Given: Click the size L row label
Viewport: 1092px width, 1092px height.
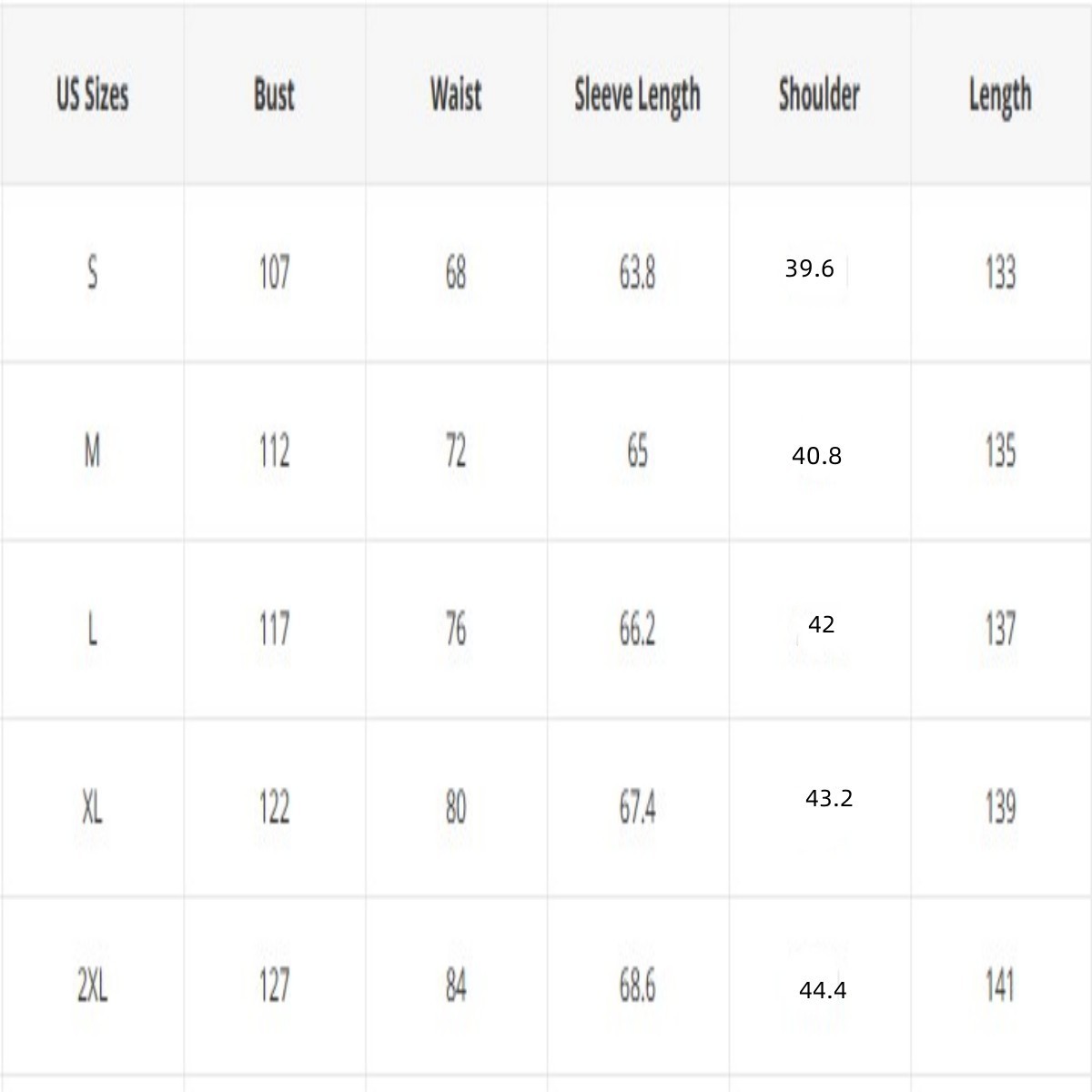Looking at the screenshot, I should (92, 629).
